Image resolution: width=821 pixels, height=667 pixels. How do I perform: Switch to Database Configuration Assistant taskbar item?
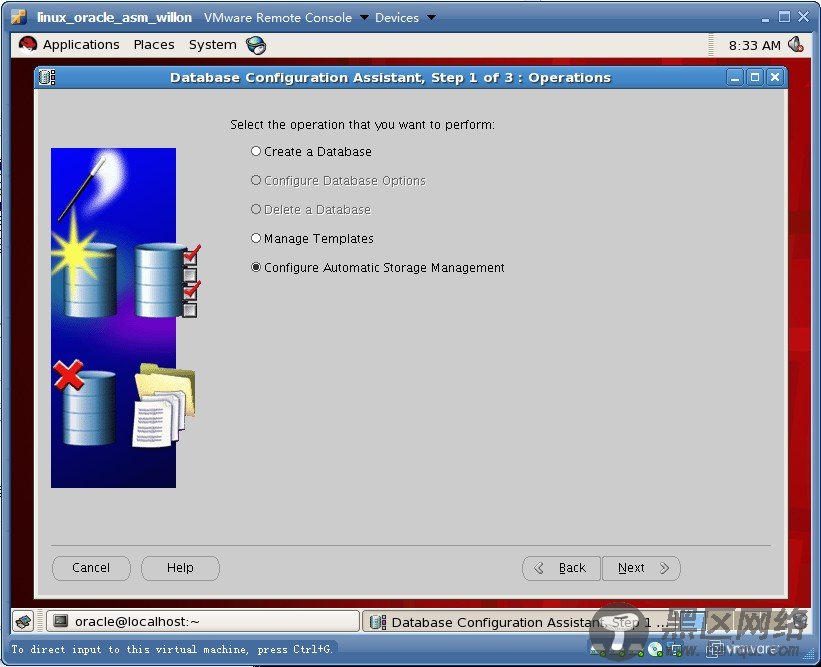click(518, 622)
